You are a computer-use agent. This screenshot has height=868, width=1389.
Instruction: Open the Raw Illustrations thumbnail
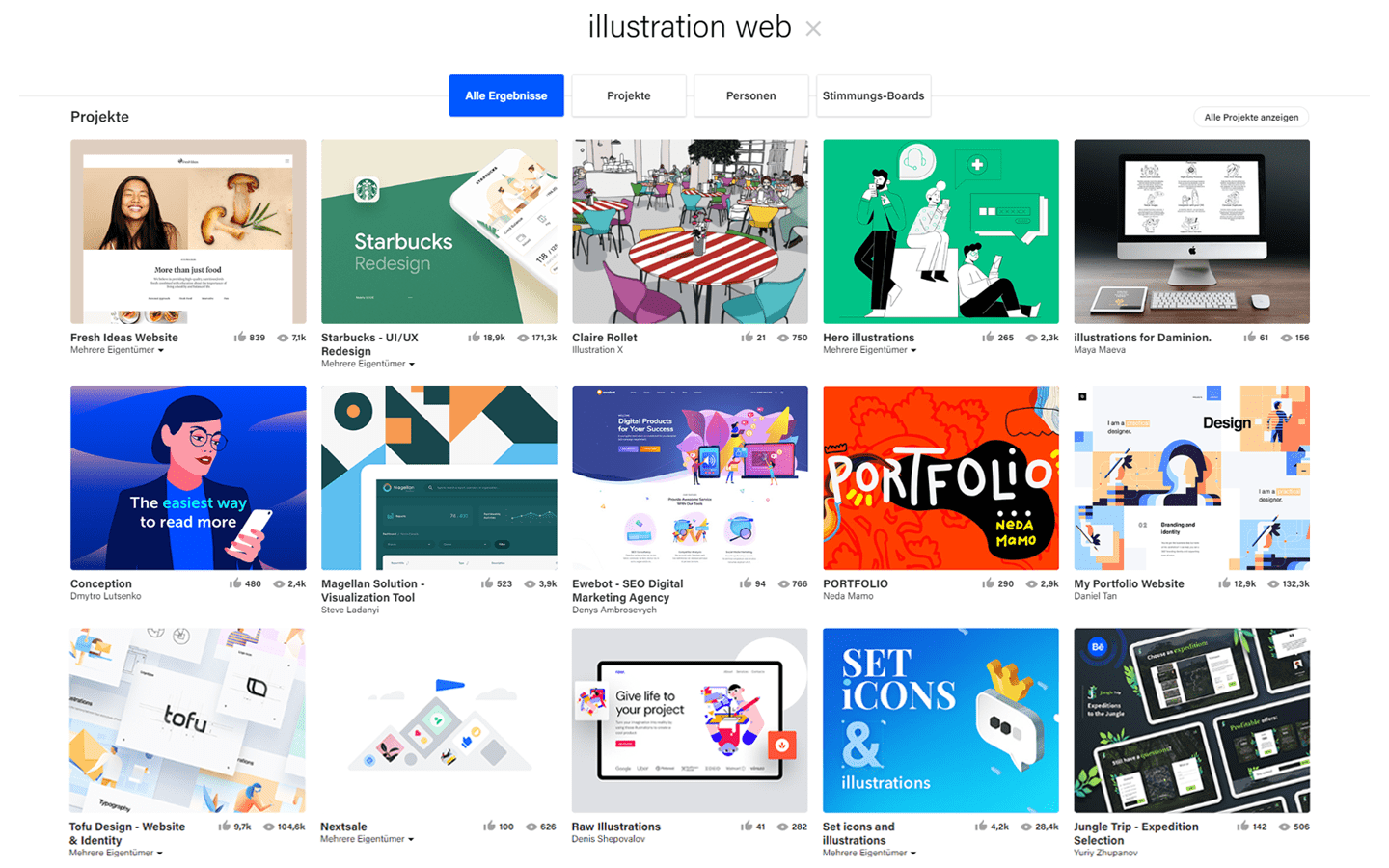point(690,720)
